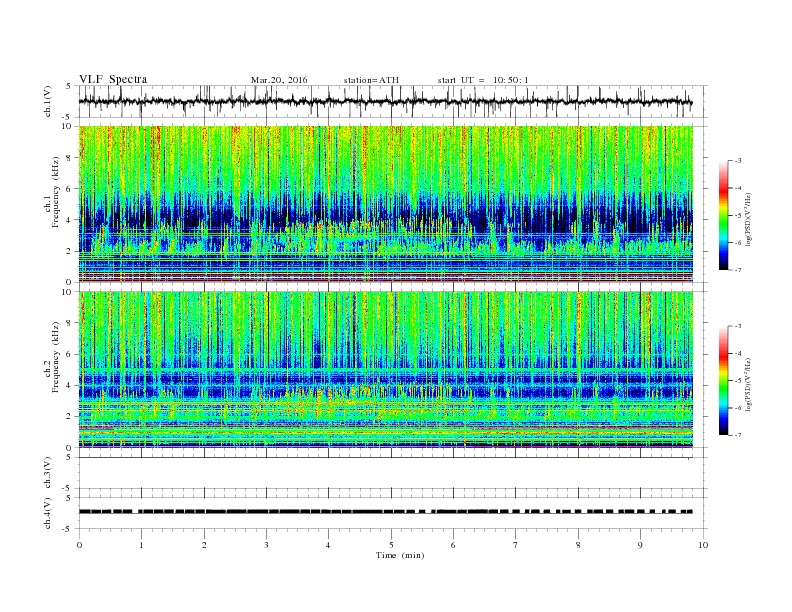Click the date "Mar.20, 2016"

pyautogui.click(x=279, y=80)
